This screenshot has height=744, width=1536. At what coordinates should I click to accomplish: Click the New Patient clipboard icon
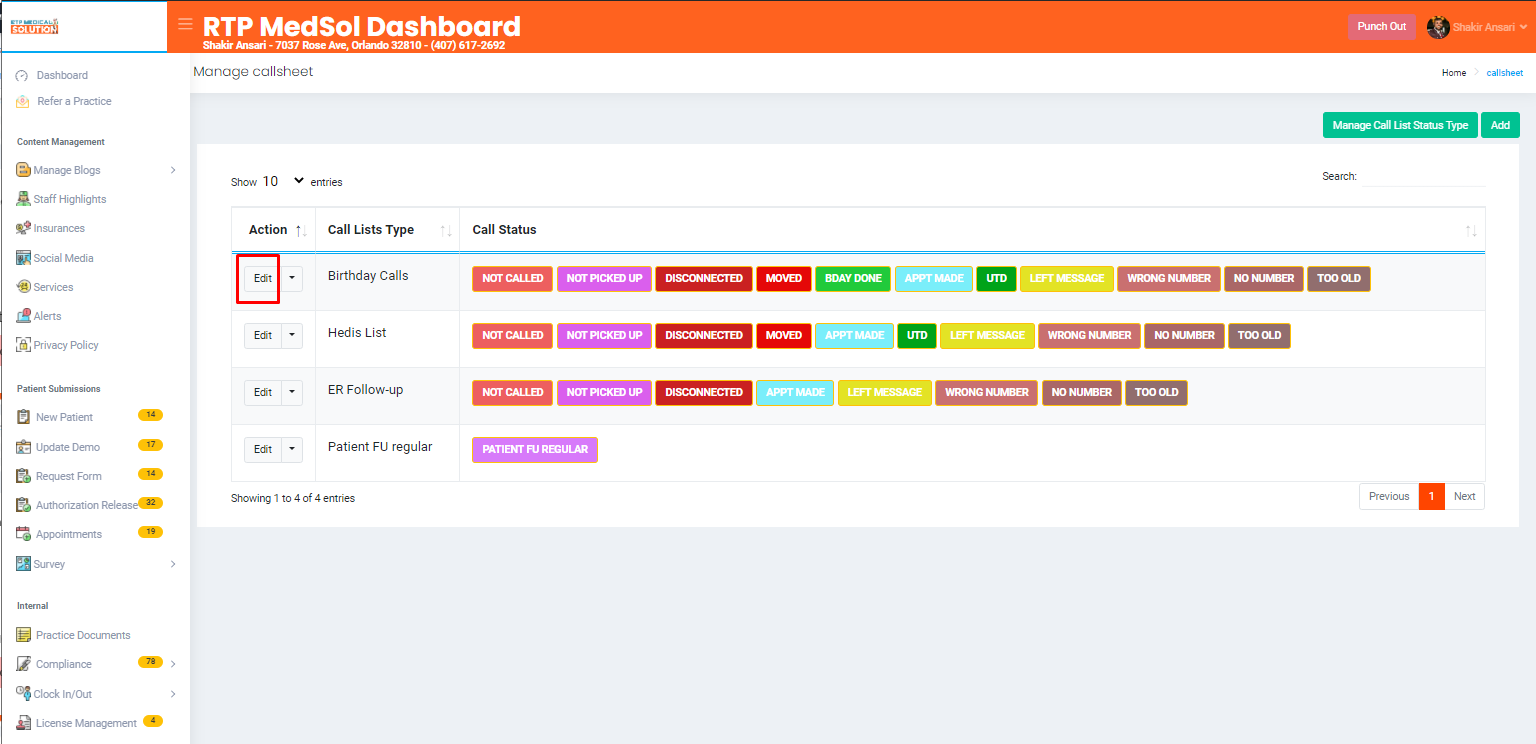[x=23, y=417]
